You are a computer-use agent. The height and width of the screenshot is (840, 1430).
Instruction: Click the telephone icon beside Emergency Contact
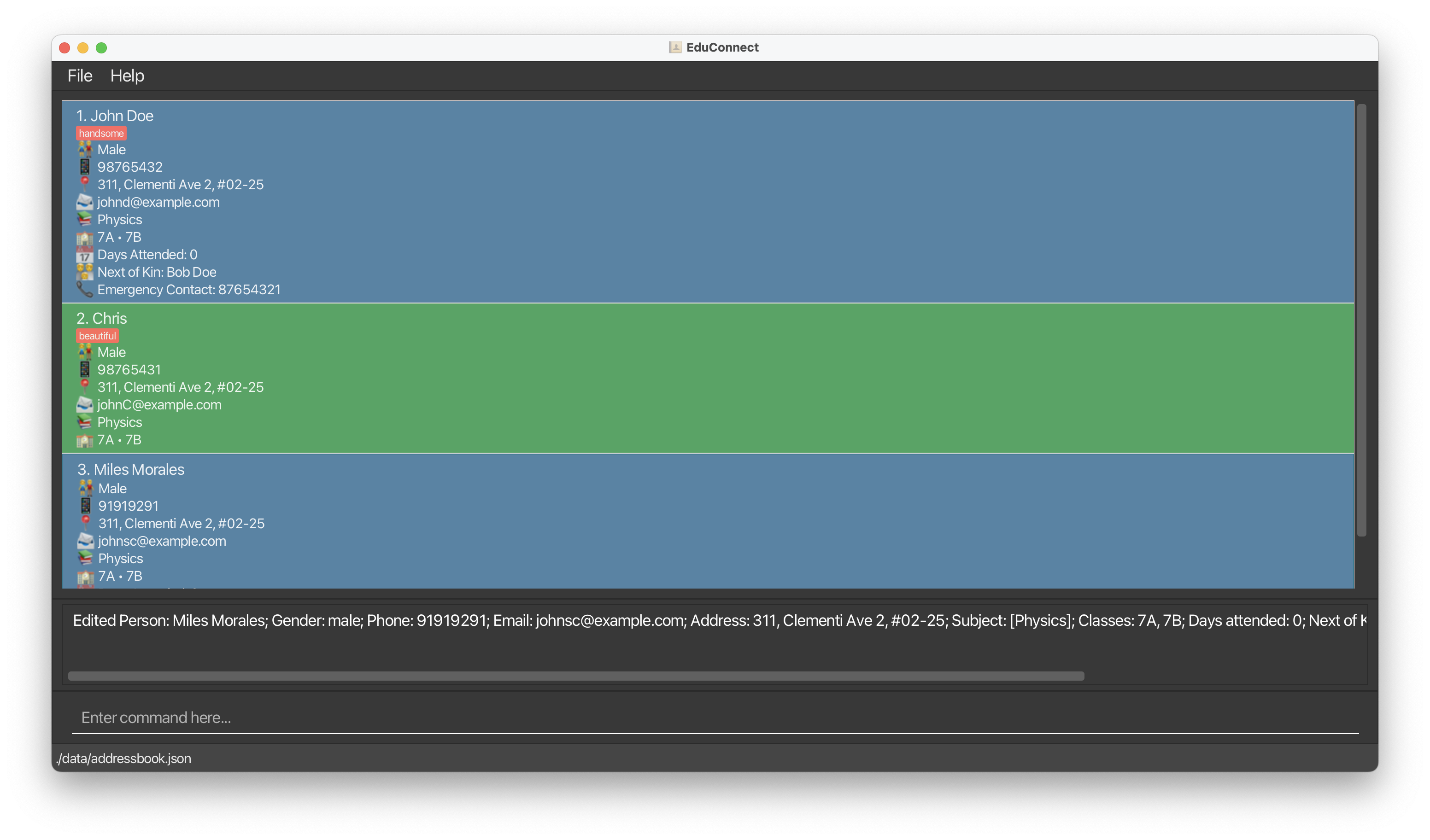(x=85, y=290)
